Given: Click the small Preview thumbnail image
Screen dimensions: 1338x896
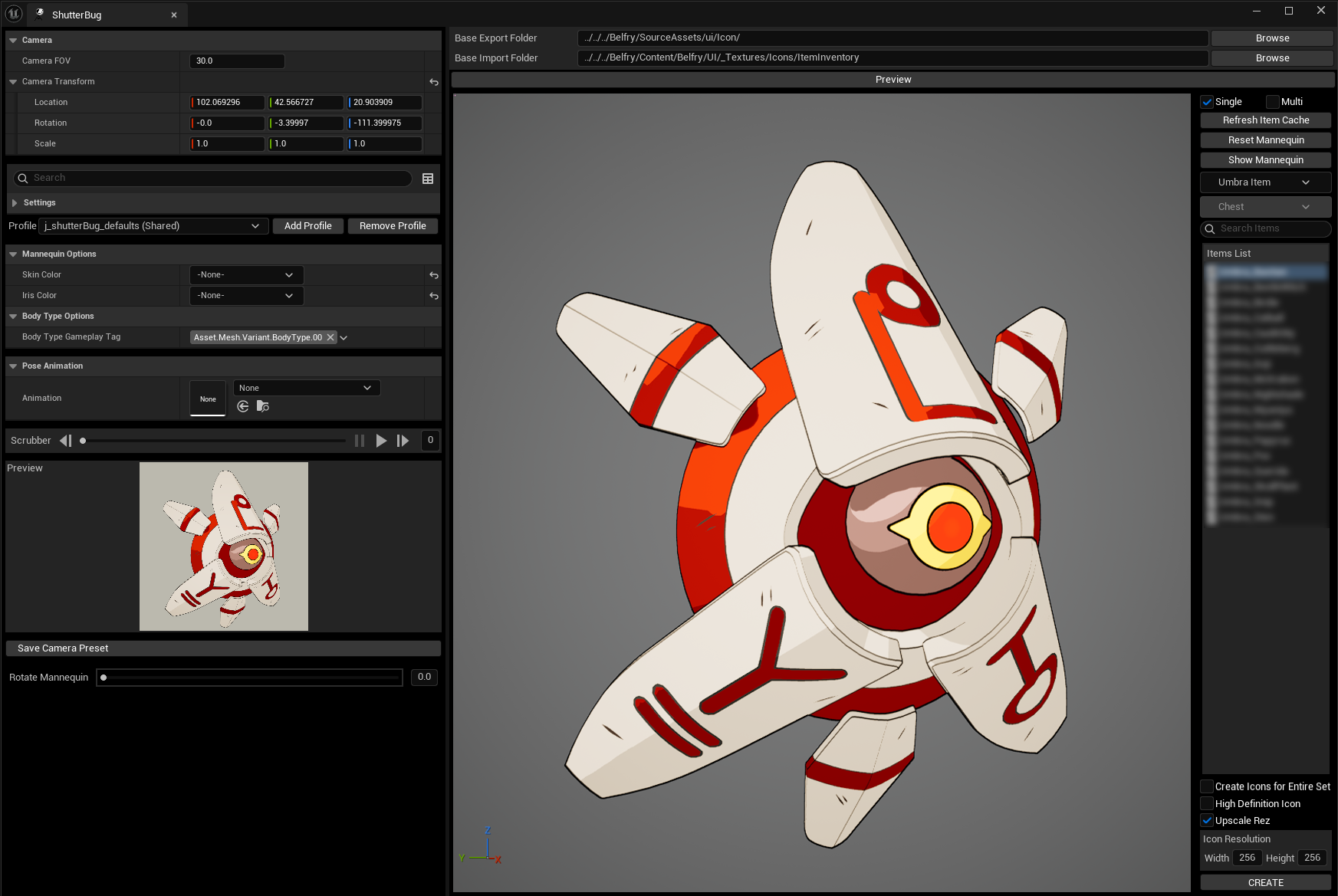Looking at the screenshot, I should pyautogui.click(x=224, y=546).
